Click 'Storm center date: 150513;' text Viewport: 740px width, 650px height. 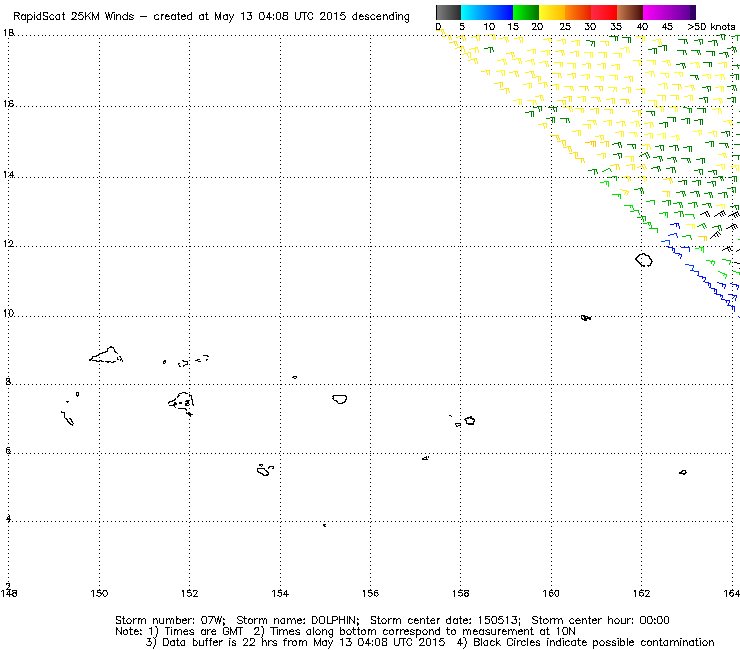[x=445, y=620]
